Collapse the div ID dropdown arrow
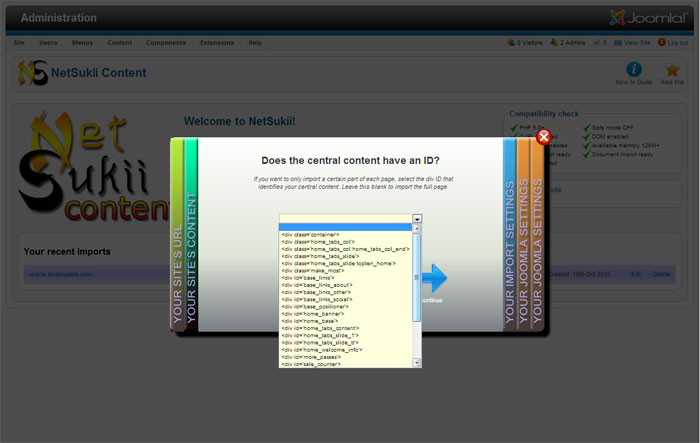This screenshot has width=700, height=443. point(417,218)
